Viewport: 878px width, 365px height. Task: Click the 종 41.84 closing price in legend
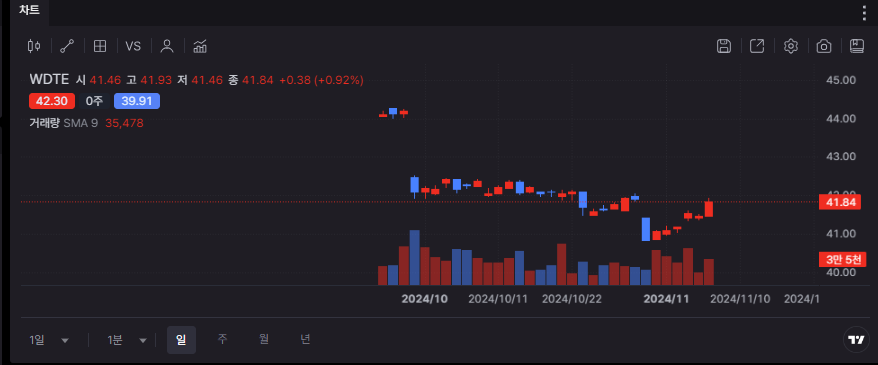click(x=250, y=80)
